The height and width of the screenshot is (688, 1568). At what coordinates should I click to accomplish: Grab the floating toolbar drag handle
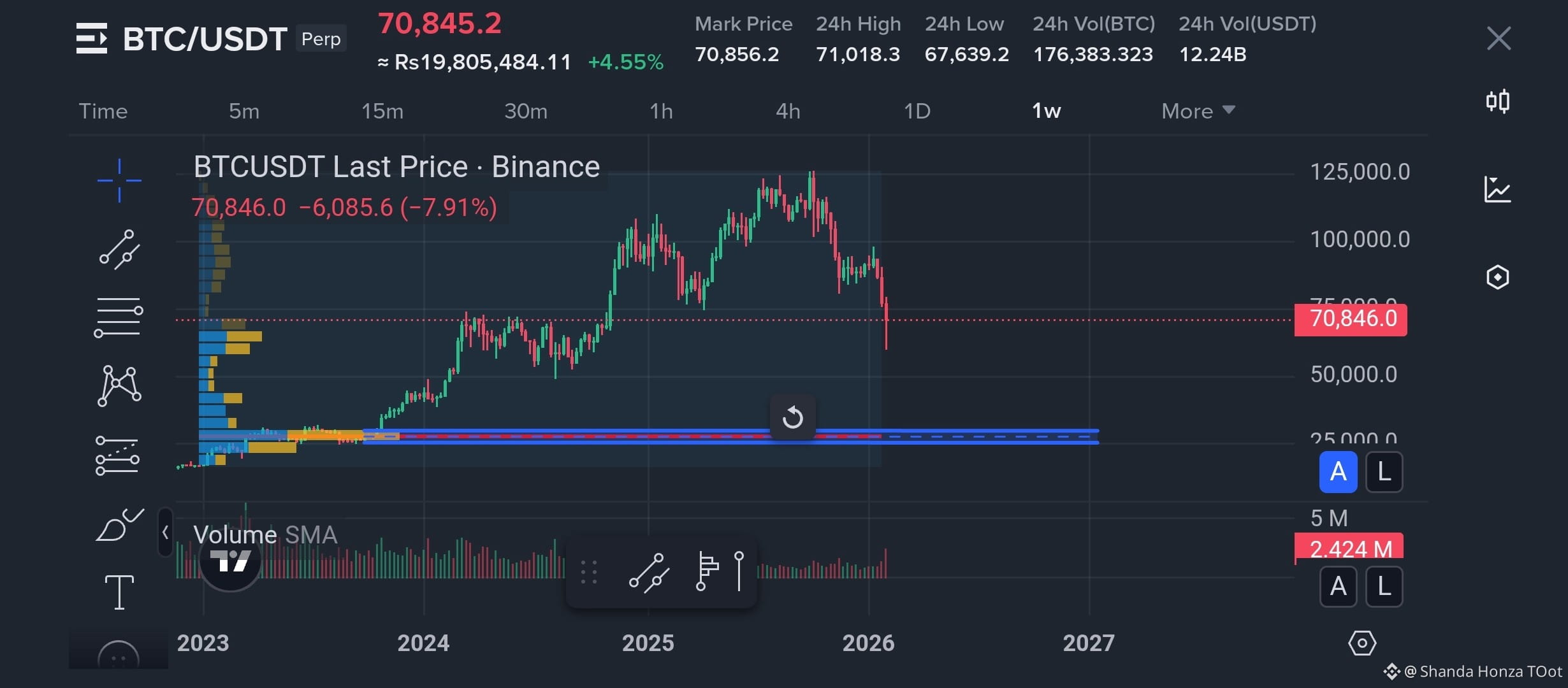589,572
